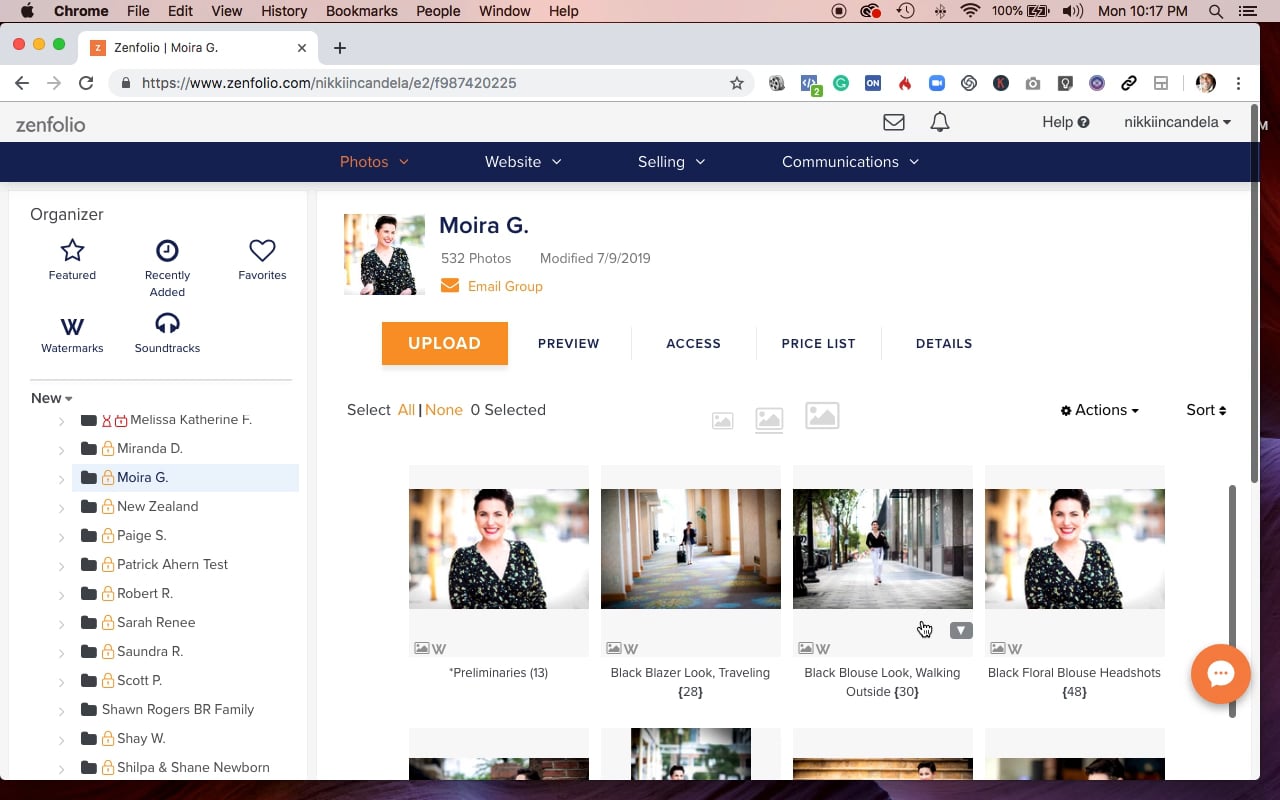The image size is (1280, 800).
Task: Open a new browser tab
Action: pyautogui.click(x=340, y=48)
